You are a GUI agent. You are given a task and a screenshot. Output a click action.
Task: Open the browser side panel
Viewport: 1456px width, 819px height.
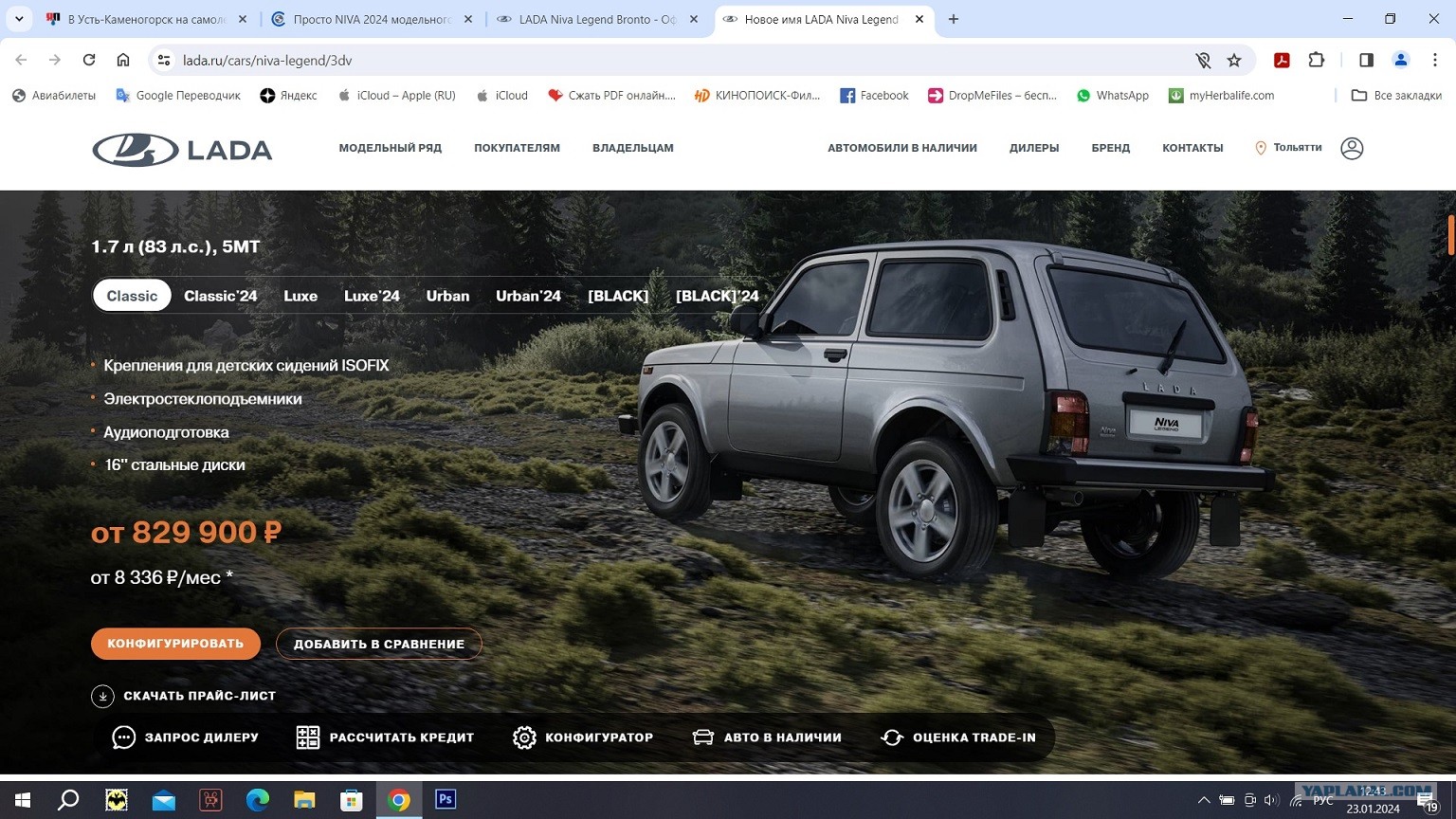click(x=1366, y=60)
